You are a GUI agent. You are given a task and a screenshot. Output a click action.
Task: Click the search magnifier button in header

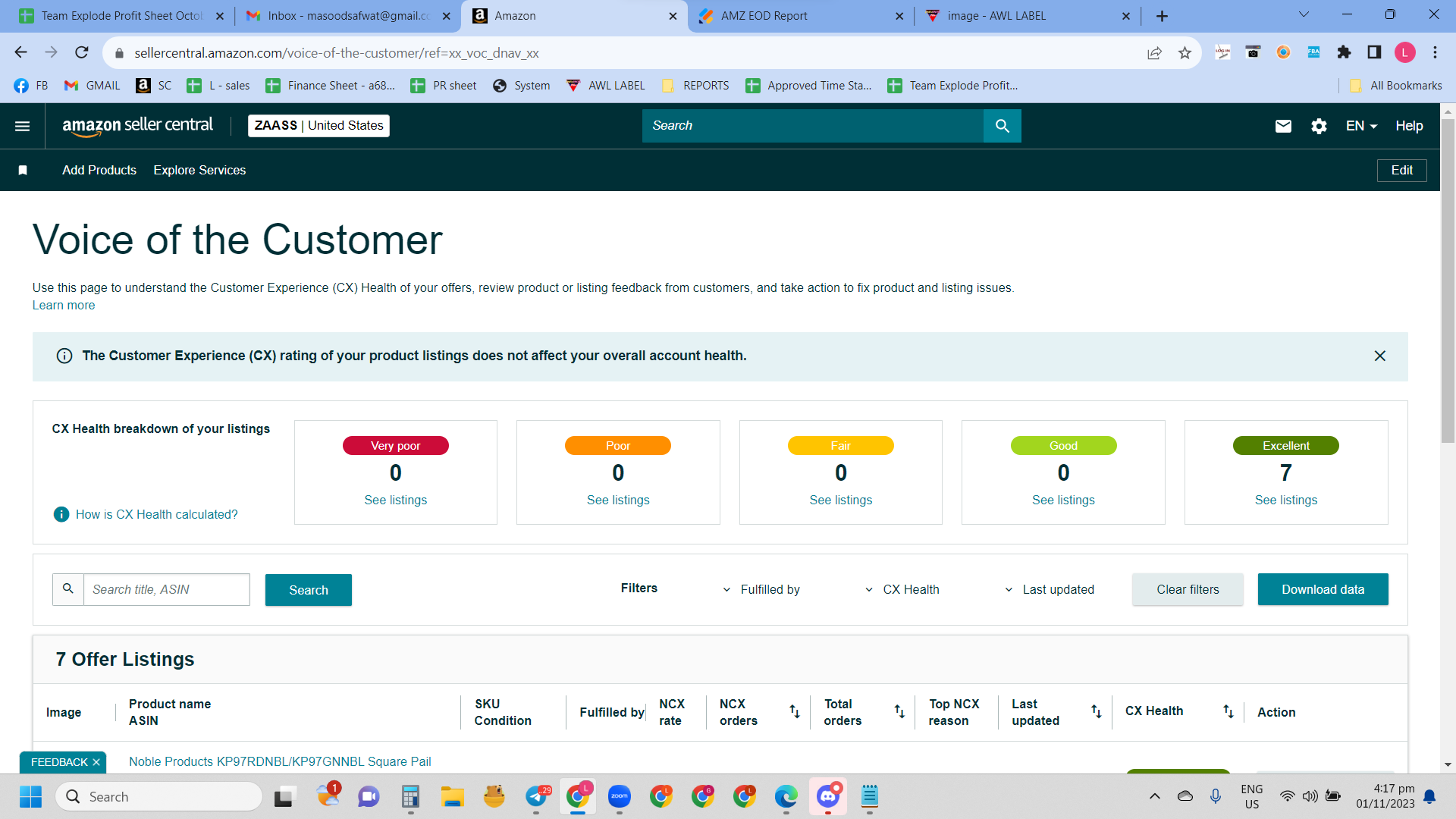point(1002,126)
